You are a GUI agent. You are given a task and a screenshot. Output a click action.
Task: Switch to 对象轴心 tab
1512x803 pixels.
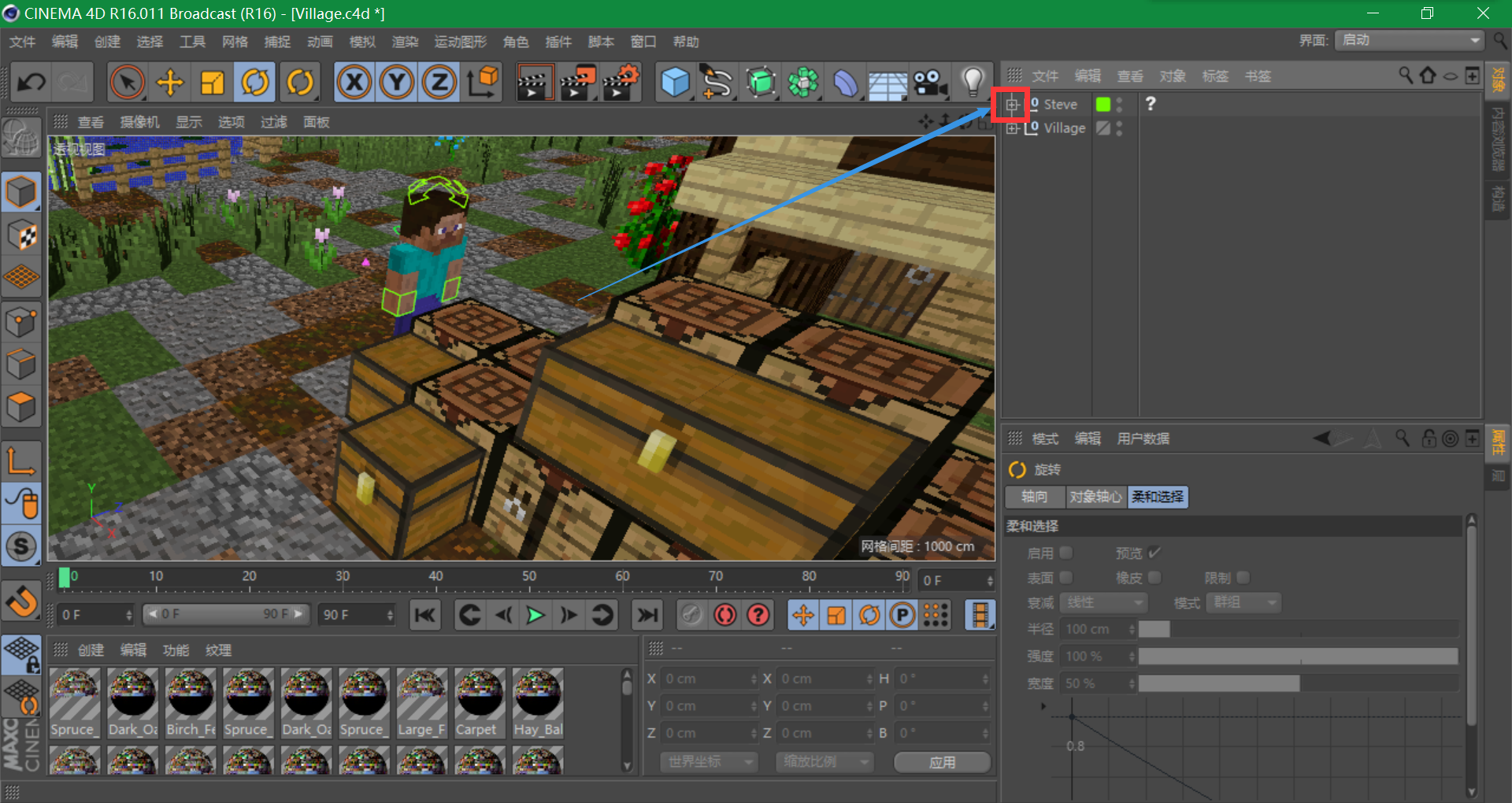[x=1095, y=497]
